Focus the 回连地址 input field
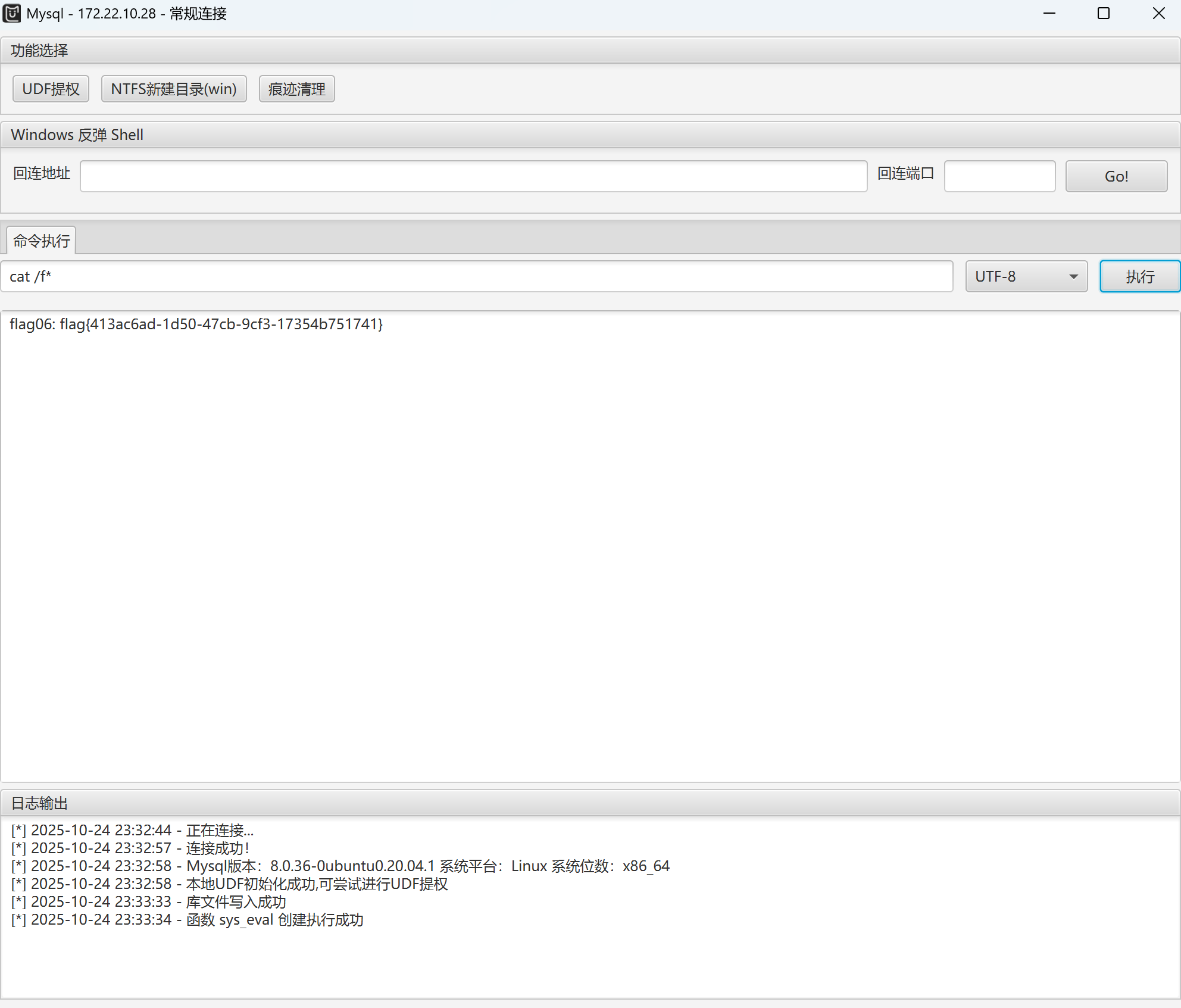The image size is (1181, 1008). tap(473, 176)
